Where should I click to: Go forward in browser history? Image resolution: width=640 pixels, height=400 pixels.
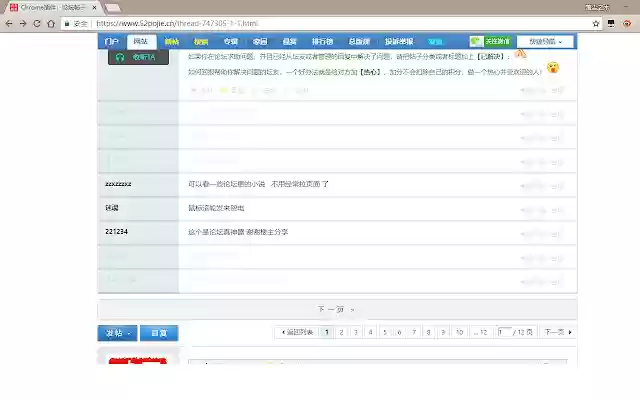coord(23,24)
